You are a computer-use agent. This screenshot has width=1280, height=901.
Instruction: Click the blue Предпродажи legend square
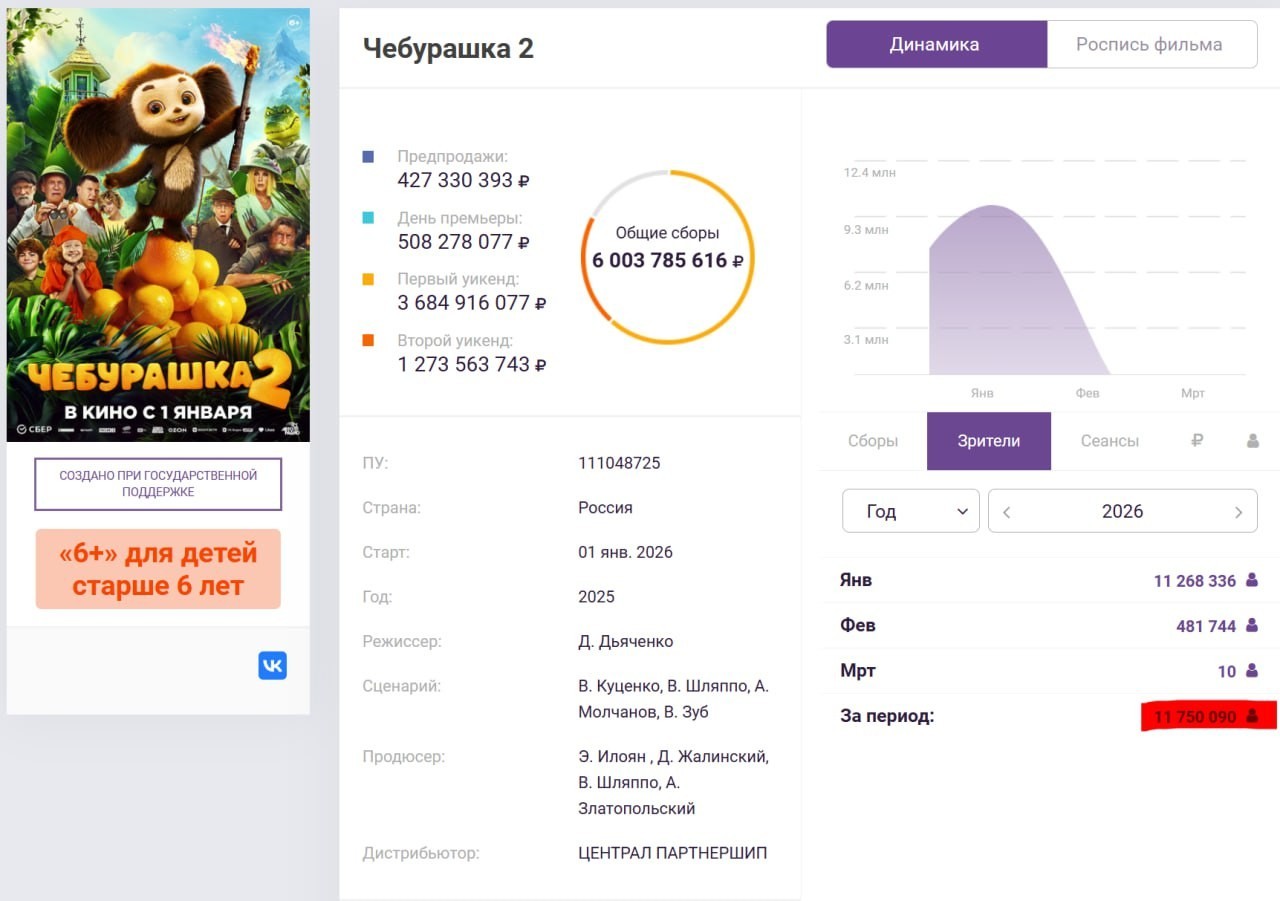point(368,157)
